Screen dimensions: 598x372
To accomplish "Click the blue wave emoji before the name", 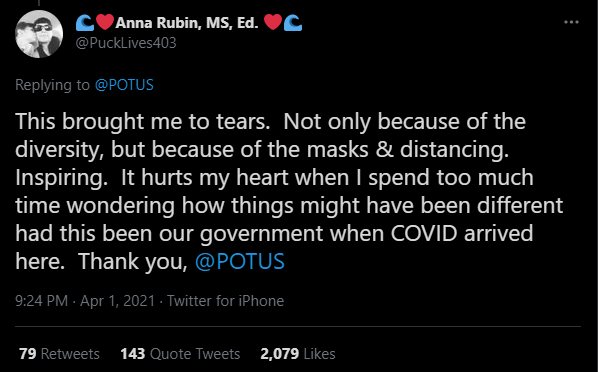I will click(x=85, y=23).
